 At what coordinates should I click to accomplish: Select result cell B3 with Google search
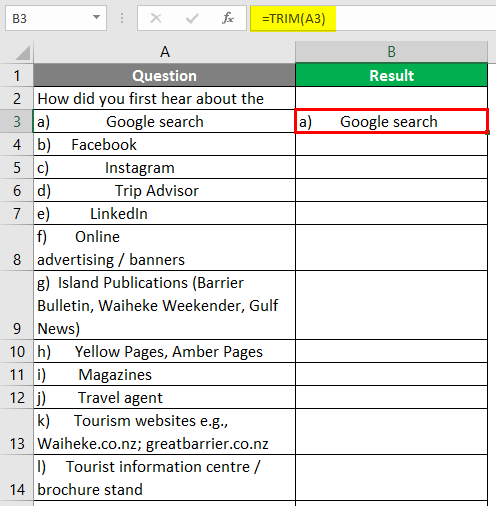(391, 121)
